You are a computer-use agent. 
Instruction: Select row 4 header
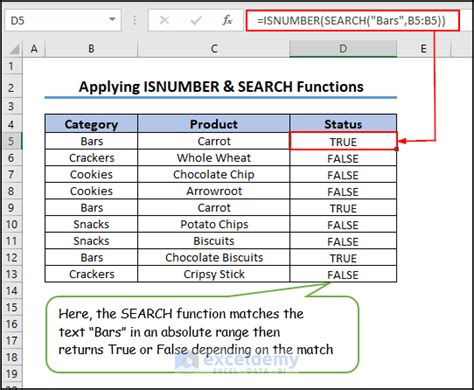11,124
